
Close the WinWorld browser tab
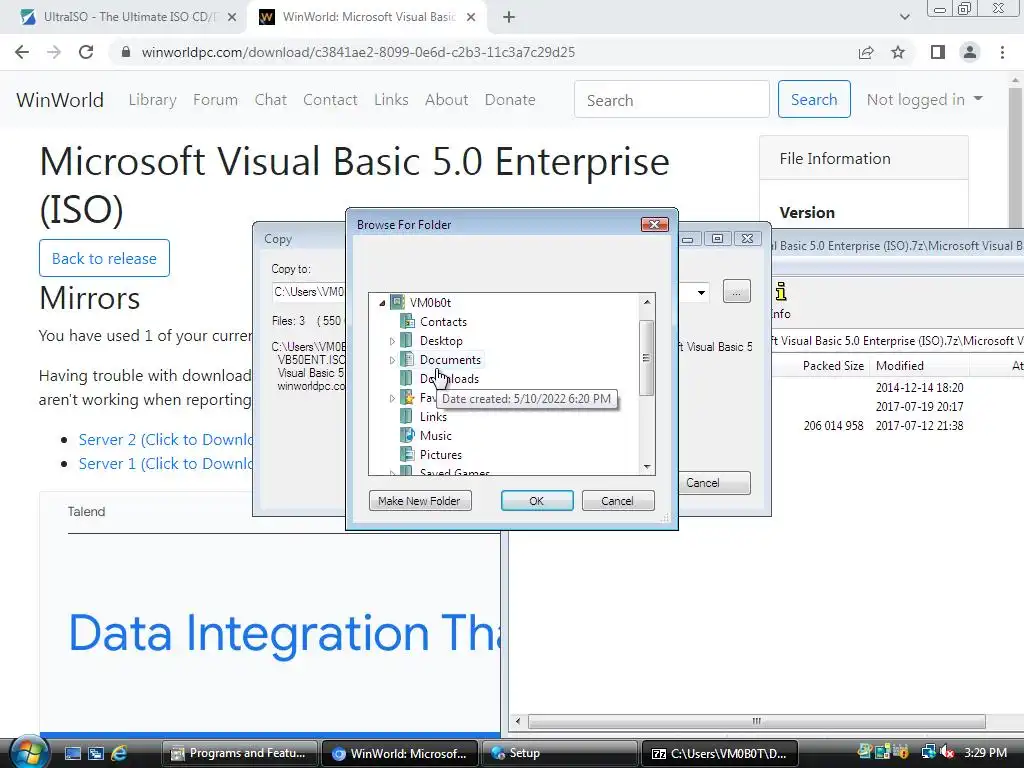tap(471, 17)
